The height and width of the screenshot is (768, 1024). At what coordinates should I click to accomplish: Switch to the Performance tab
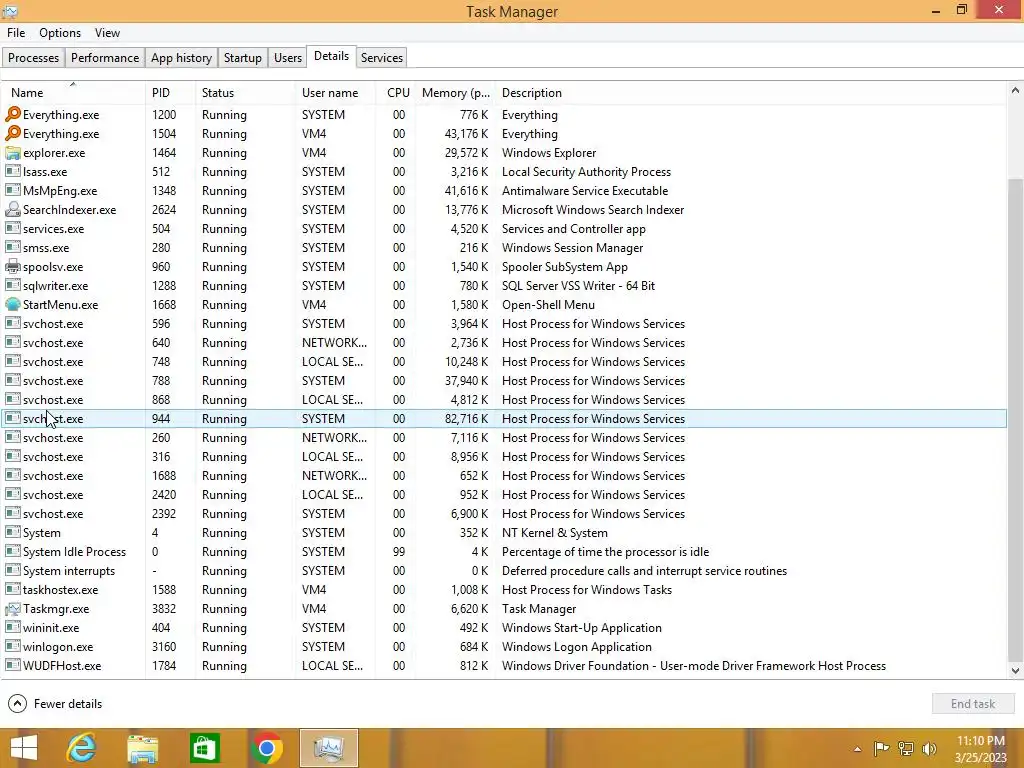[x=105, y=57]
